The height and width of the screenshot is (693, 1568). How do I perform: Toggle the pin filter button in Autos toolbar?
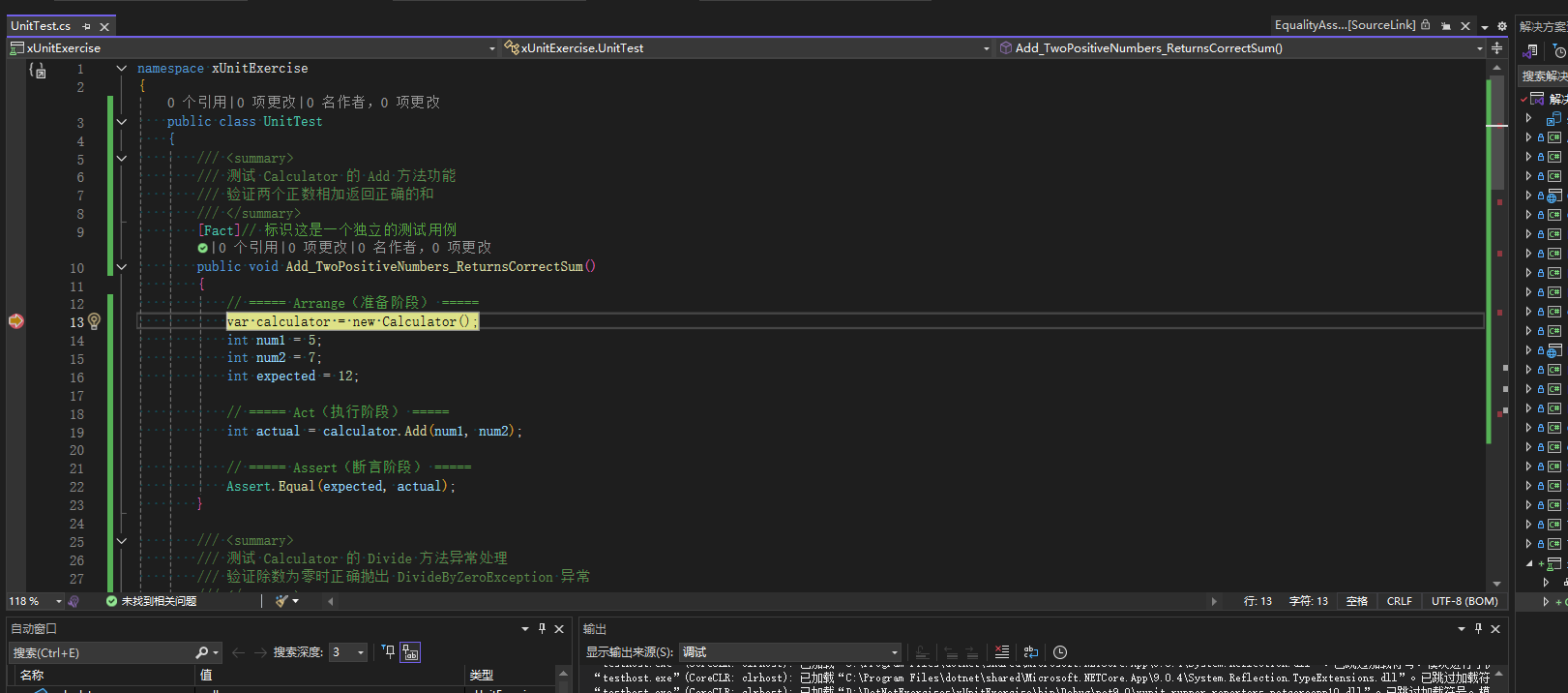click(388, 652)
